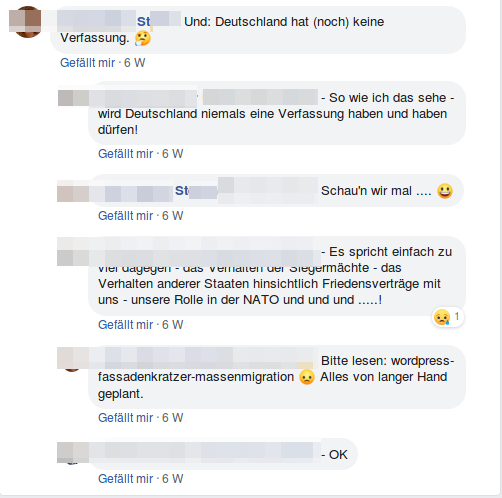Open the avatar beside the '- OK' reply
This screenshot has height=498, width=502.
(73, 453)
